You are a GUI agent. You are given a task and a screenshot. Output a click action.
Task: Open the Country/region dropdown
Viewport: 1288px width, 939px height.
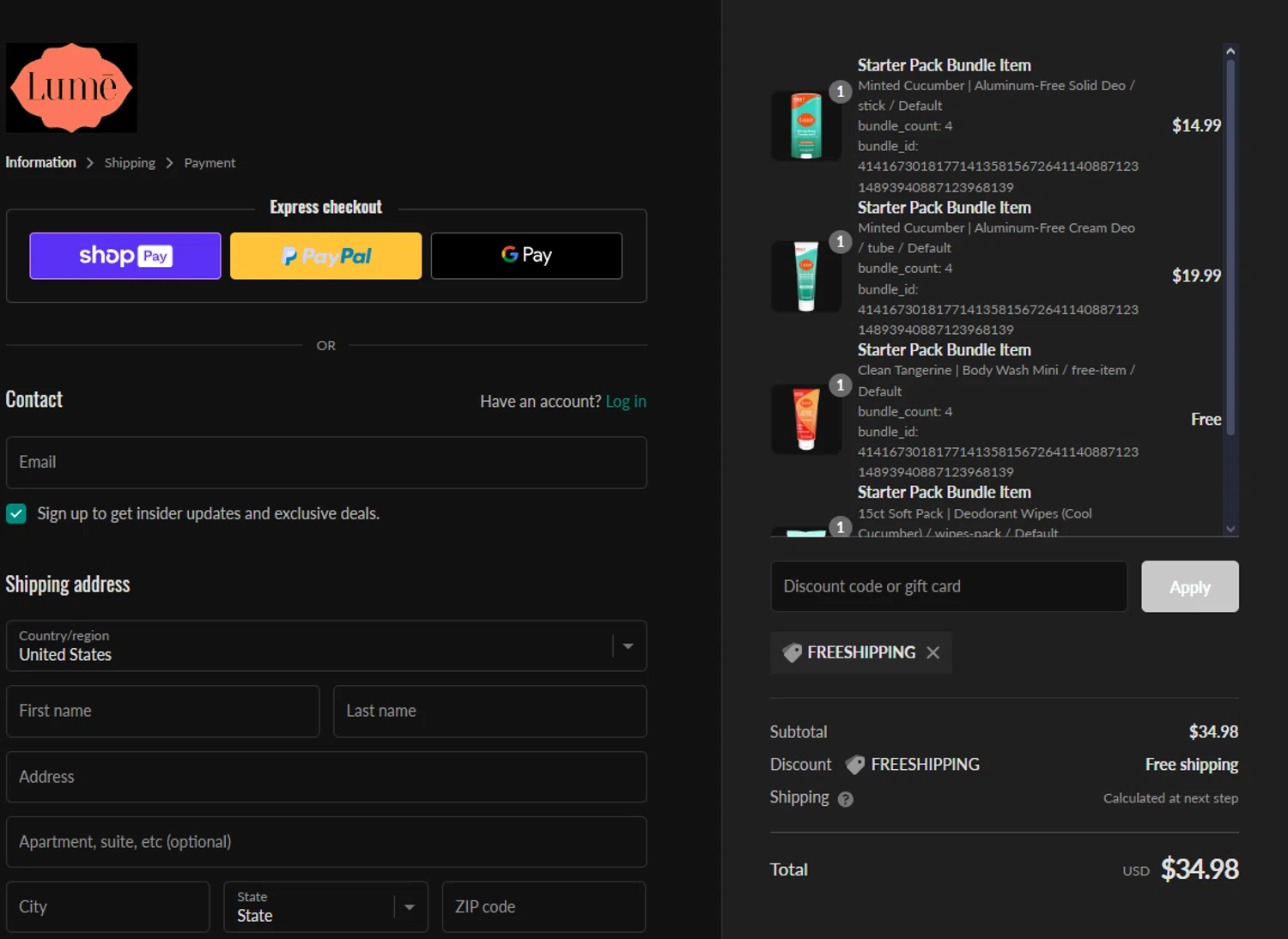tap(326, 645)
